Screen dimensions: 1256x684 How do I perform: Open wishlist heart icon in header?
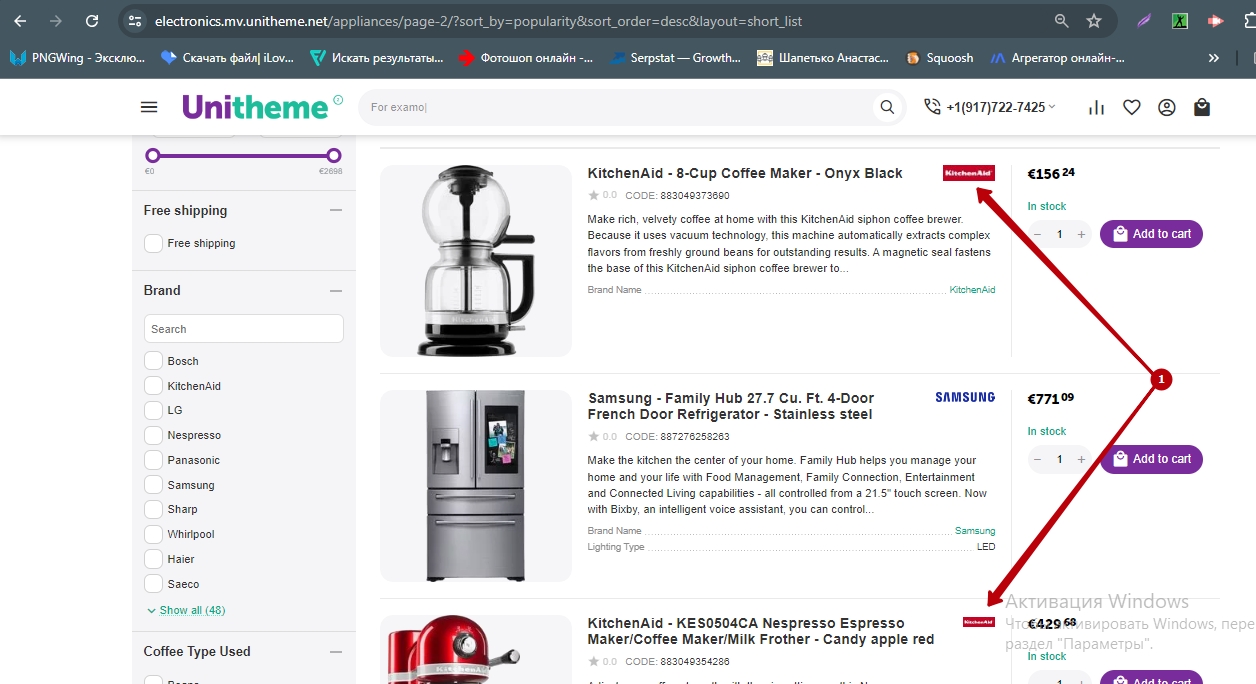tap(1132, 107)
